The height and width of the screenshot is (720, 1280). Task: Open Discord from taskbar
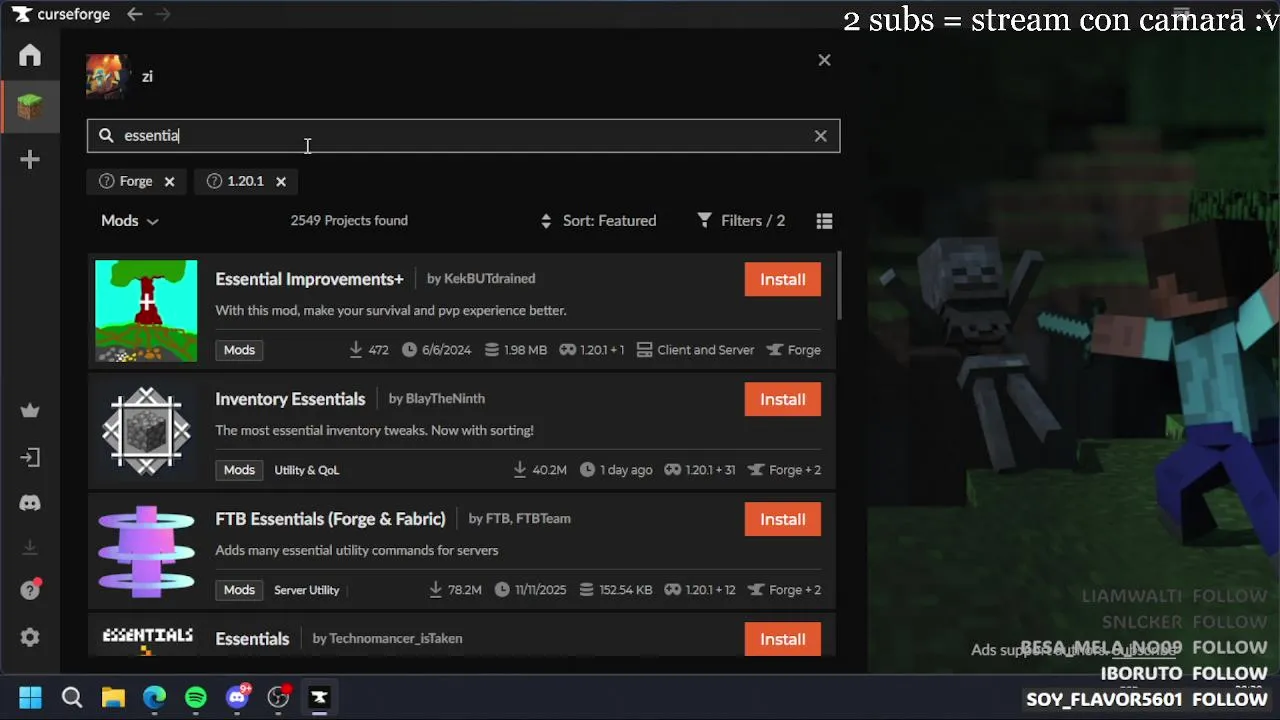pyautogui.click(x=237, y=697)
